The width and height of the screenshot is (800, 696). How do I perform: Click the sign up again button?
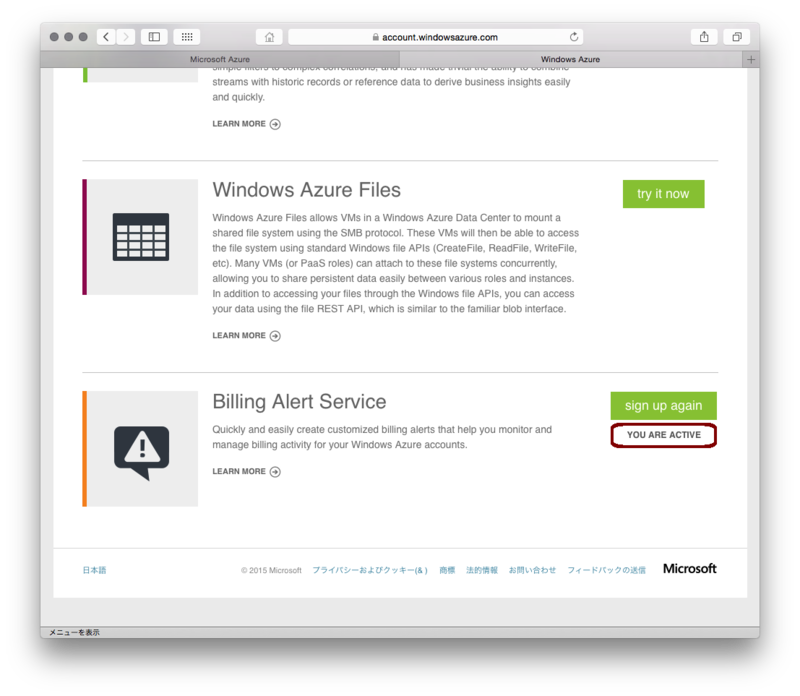(663, 406)
